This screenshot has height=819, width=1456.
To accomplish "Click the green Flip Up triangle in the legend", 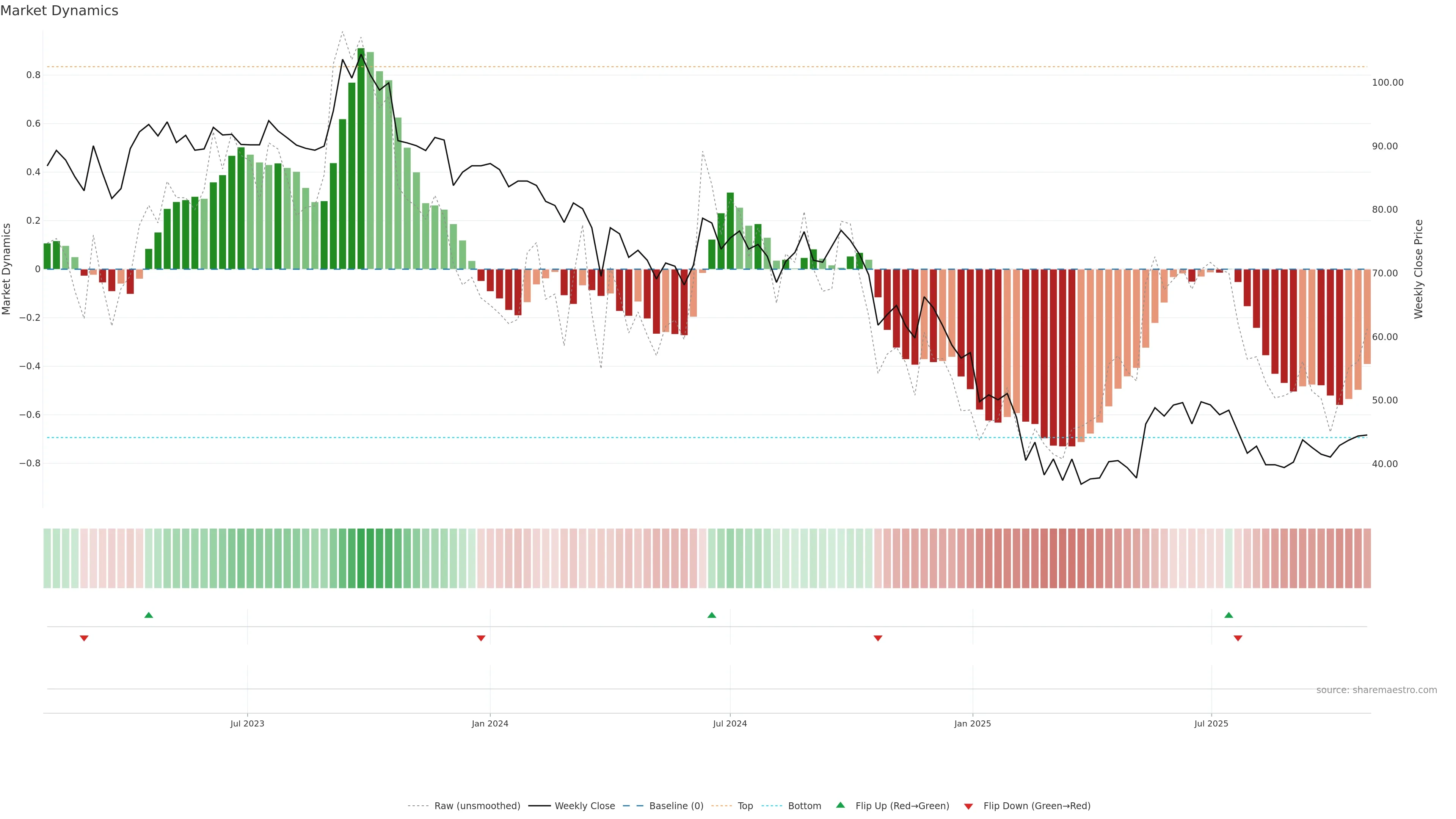I will (841, 805).
